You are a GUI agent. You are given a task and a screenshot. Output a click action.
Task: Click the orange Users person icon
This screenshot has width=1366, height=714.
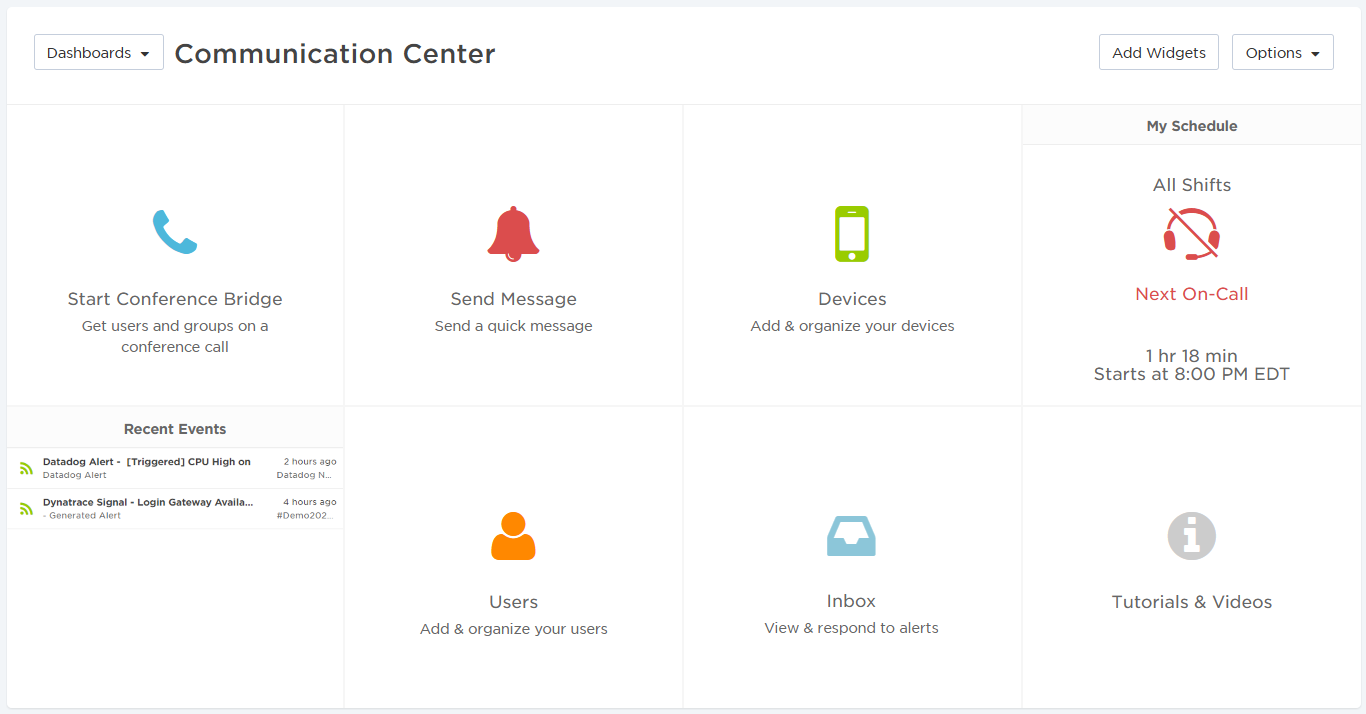click(x=513, y=536)
